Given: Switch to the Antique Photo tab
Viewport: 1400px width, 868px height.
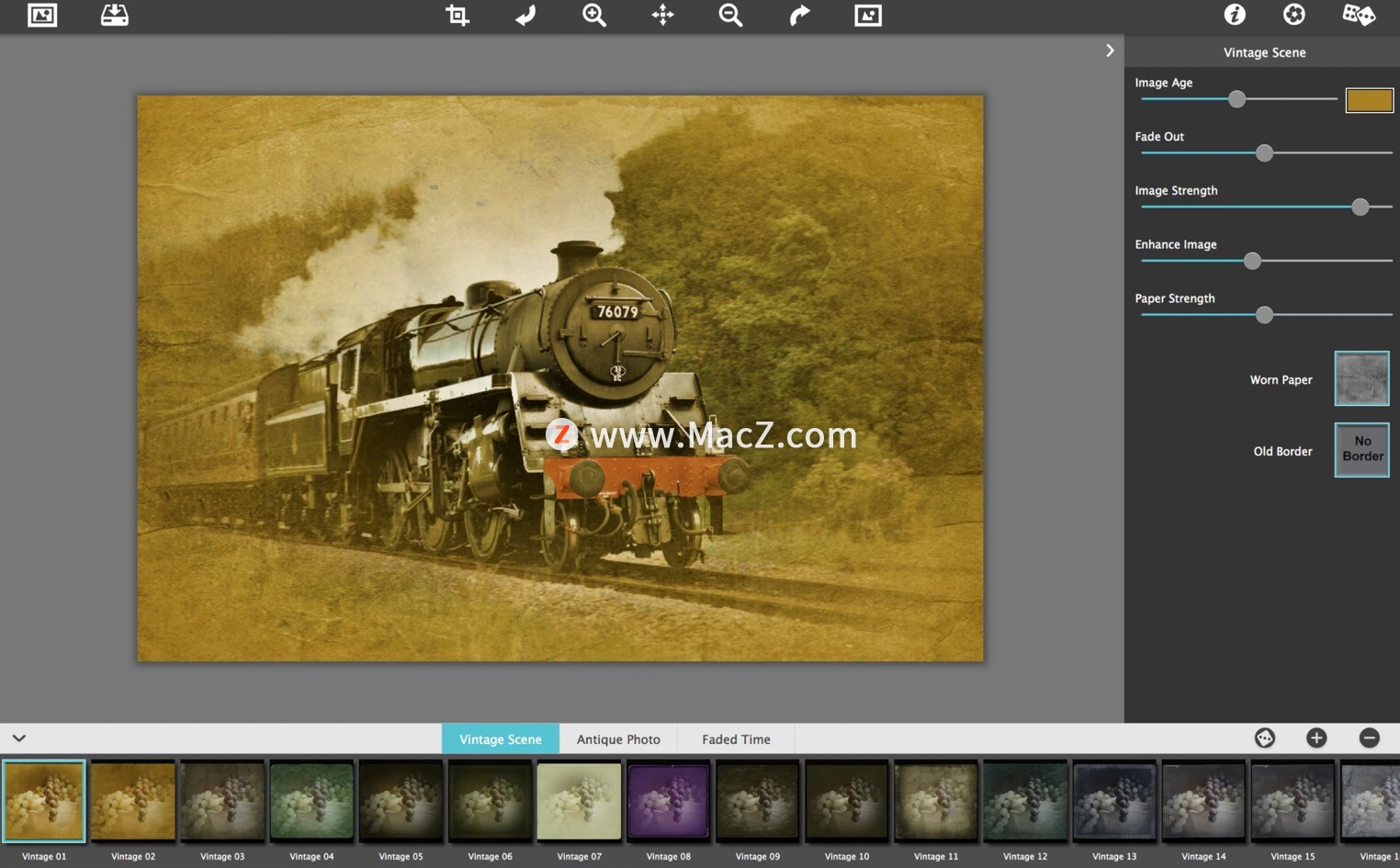Looking at the screenshot, I should (618, 738).
